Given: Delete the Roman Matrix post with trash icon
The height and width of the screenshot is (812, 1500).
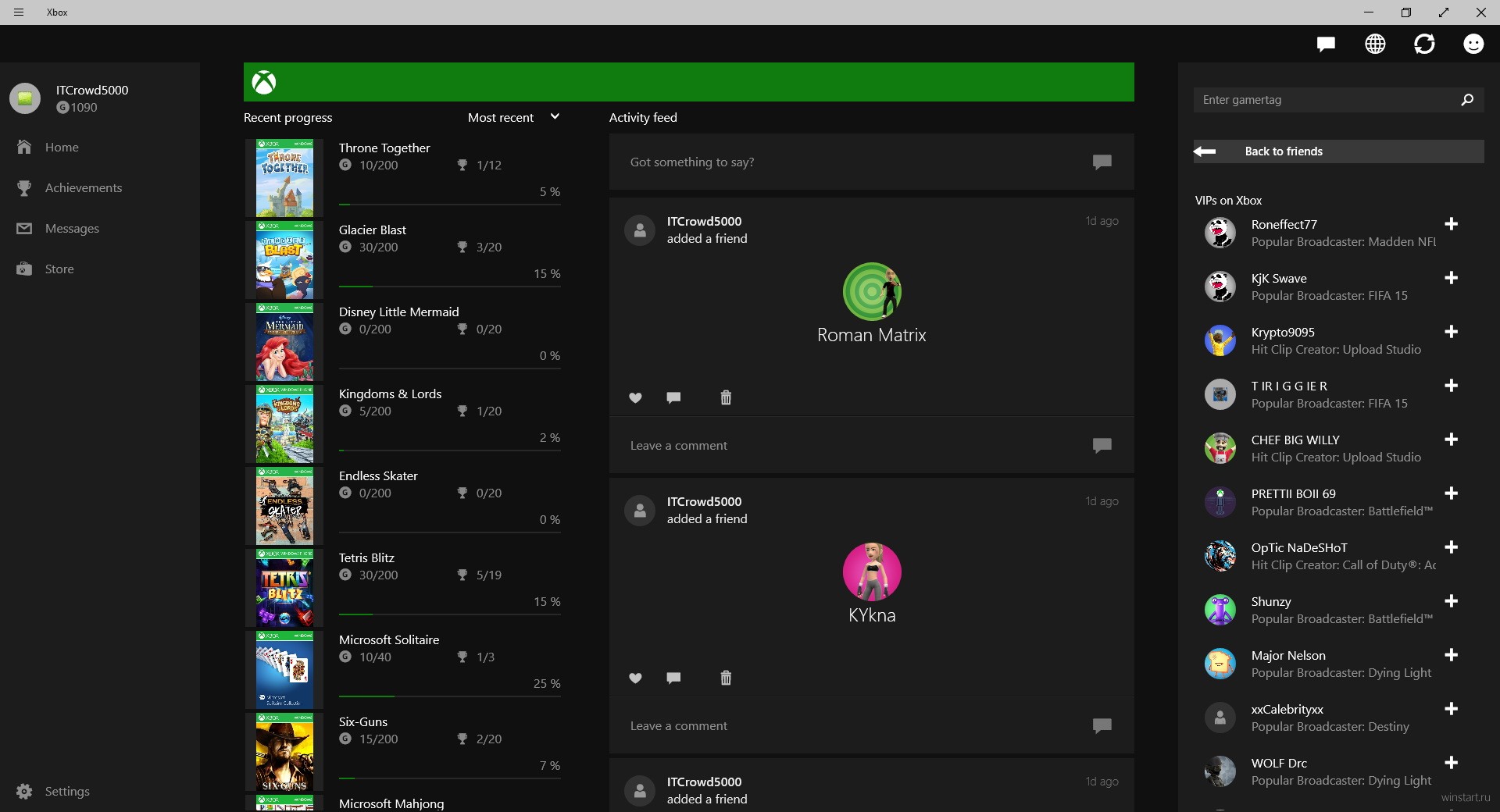Looking at the screenshot, I should 726,397.
